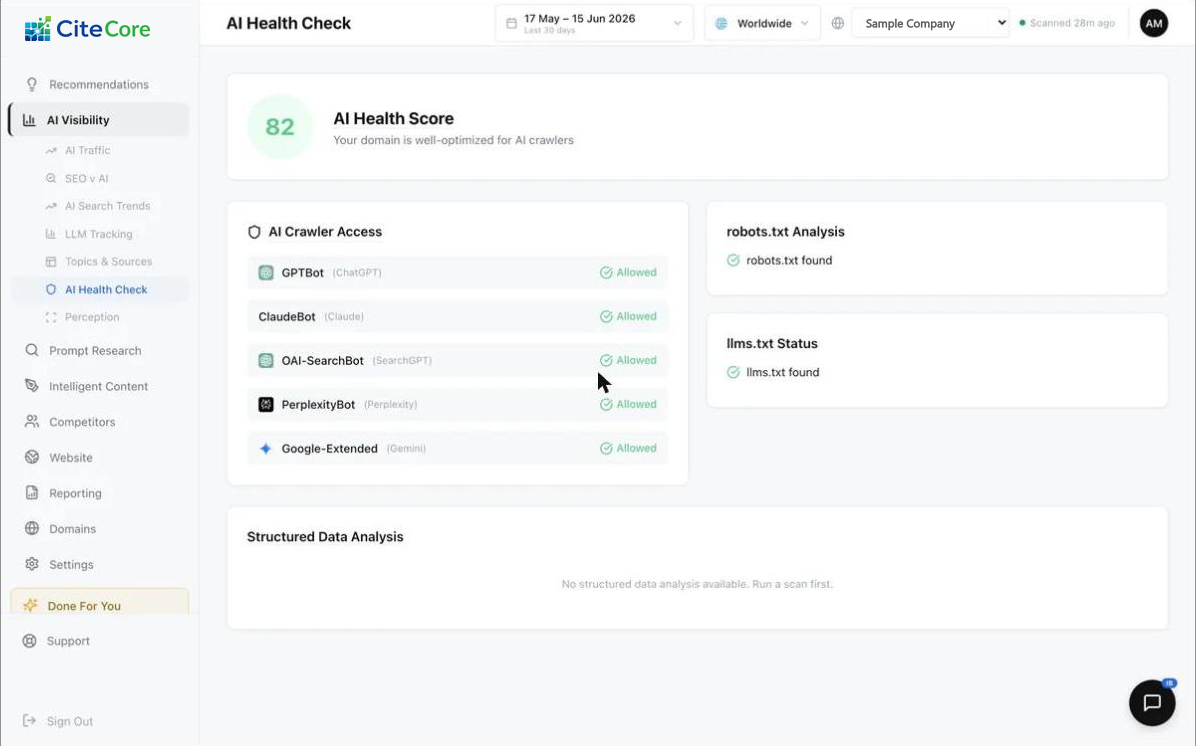Click the AI Health Check shield icon in sidebar

coord(51,290)
